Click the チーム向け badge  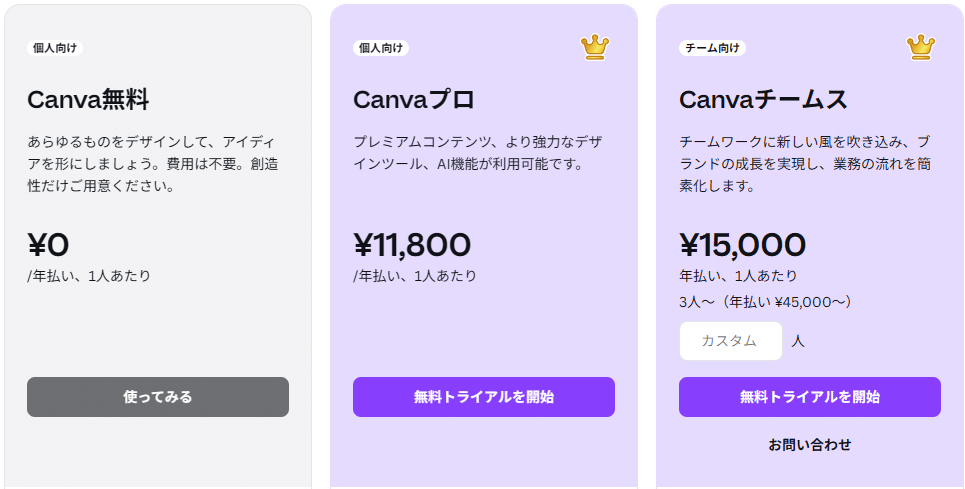[x=712, y=48]
